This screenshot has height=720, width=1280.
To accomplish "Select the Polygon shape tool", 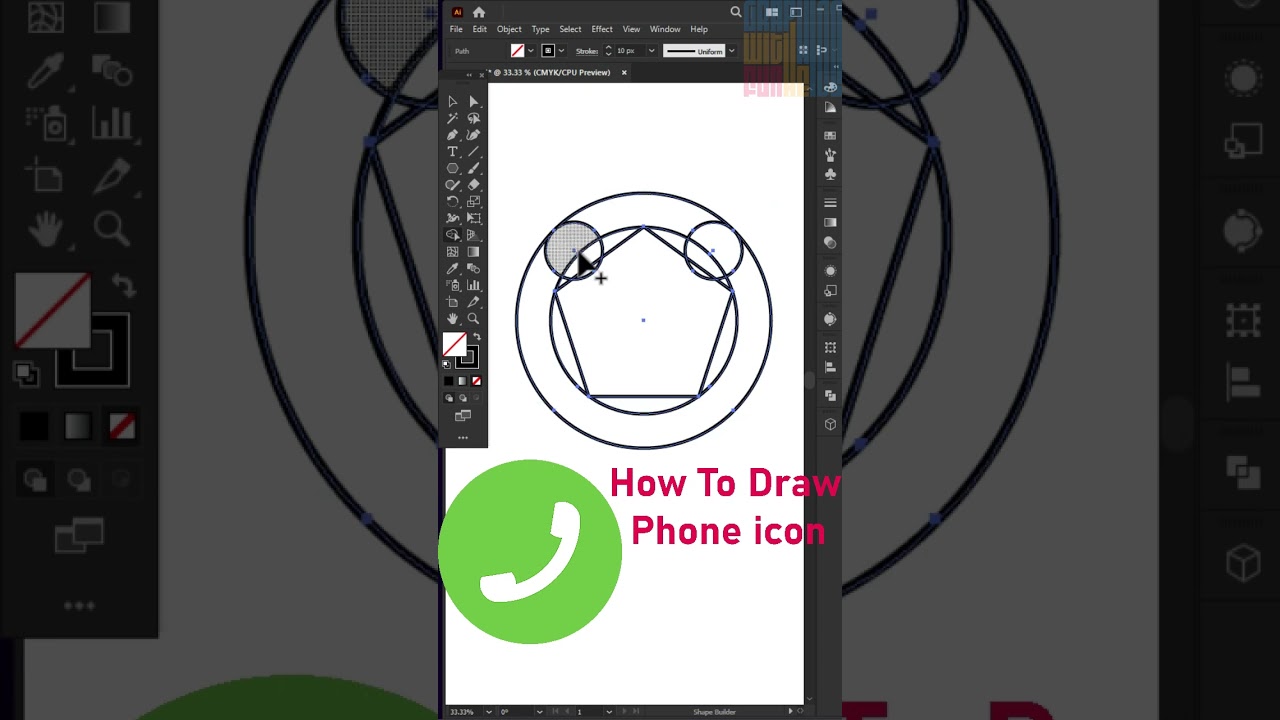I will coord(452,168).
